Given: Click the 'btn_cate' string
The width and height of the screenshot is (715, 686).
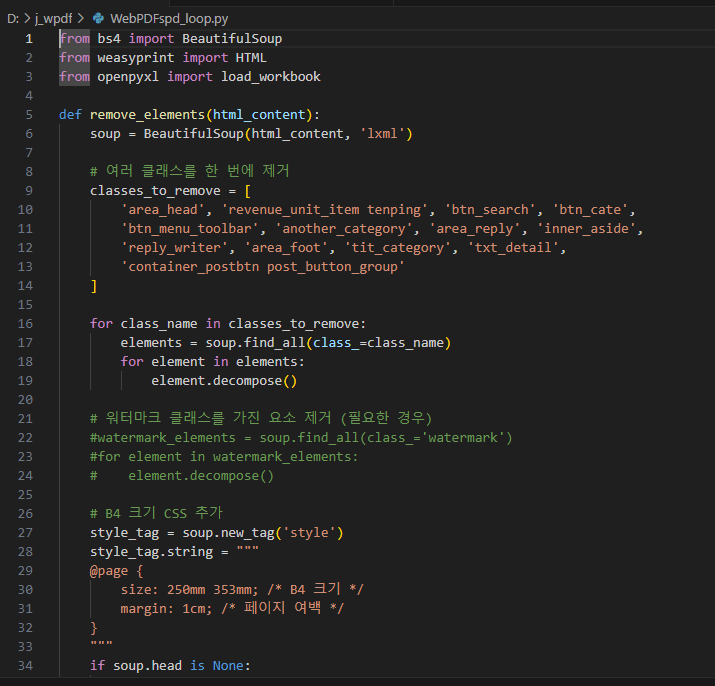Looking at the screenshot, I should coord(590,210).
